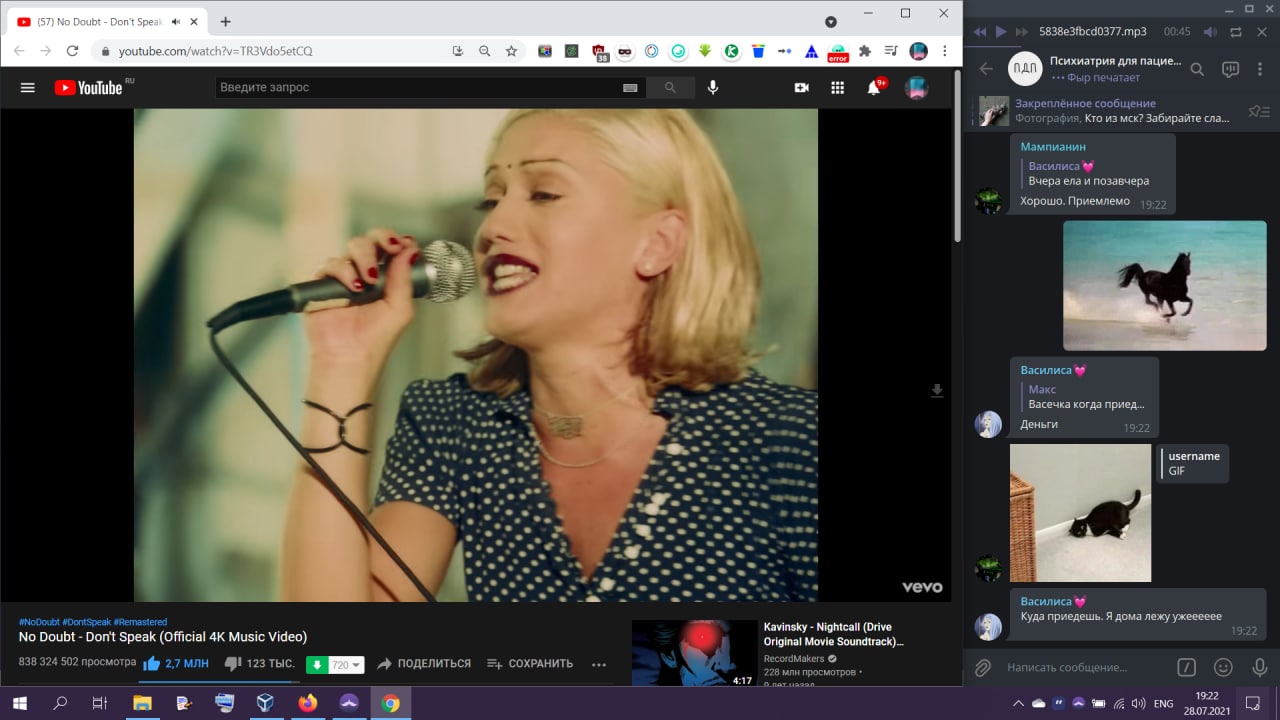The image size is (1280, 720).
Task: Click the YouTube search magnifier button
Action: coord(670,88)
